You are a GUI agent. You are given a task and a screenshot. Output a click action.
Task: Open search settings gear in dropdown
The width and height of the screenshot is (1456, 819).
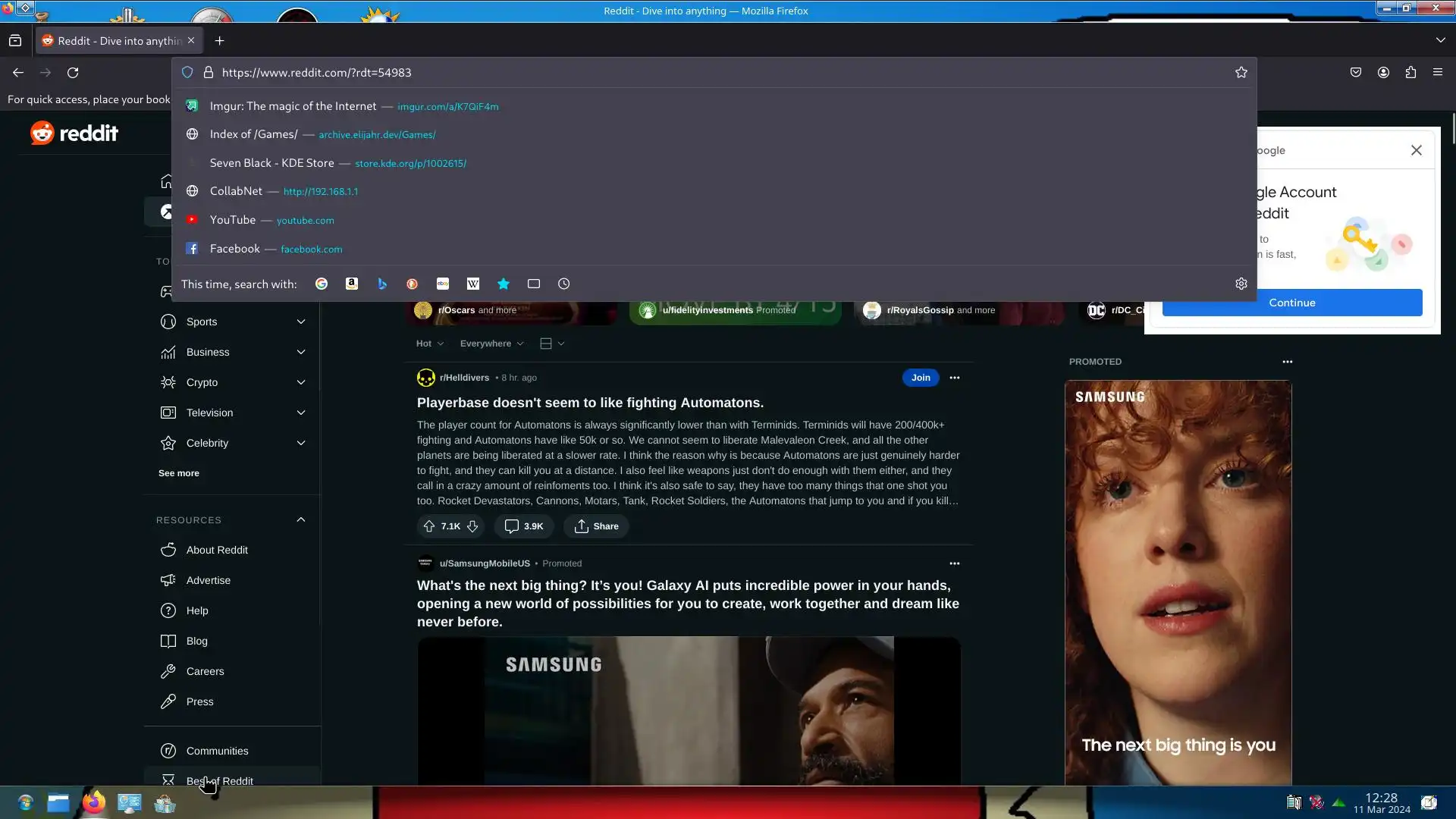1241,284
